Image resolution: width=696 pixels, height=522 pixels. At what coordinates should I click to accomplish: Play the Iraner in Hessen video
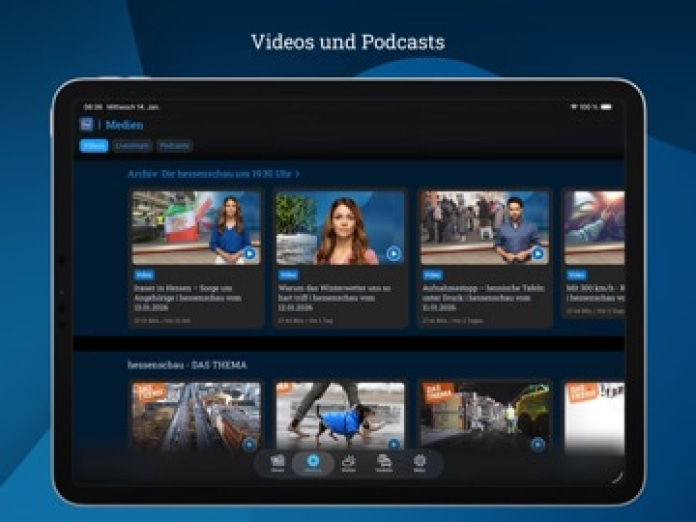pos(249,253)
